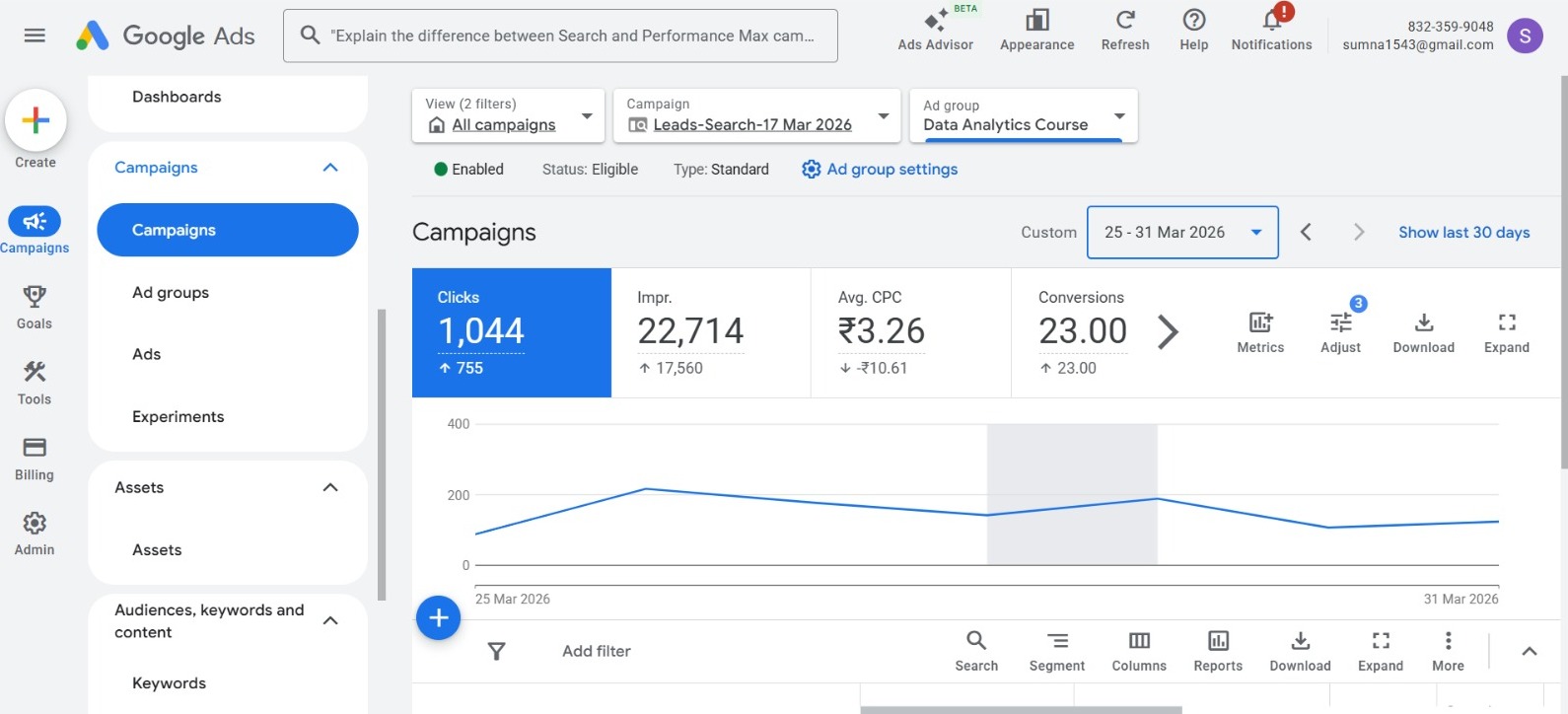This screenshot has height=714, width=1568.
Task: Select Campaigns sidebar item
Action: (x=228, y=230)
